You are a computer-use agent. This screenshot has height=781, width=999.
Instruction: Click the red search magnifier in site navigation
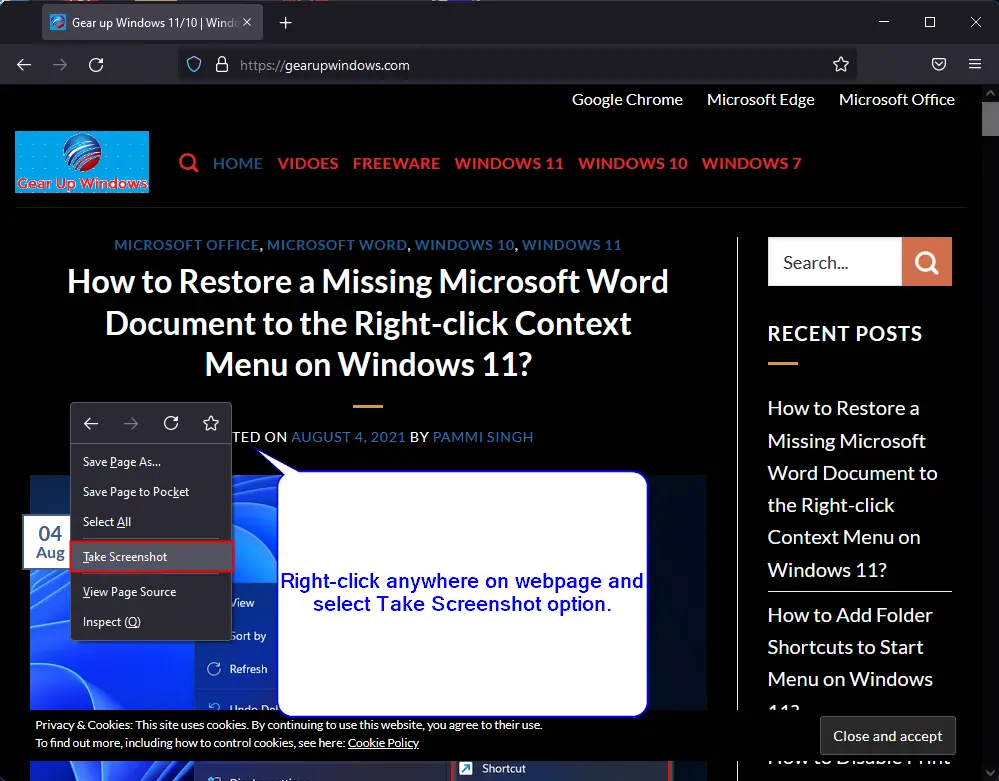pos(188,163)
